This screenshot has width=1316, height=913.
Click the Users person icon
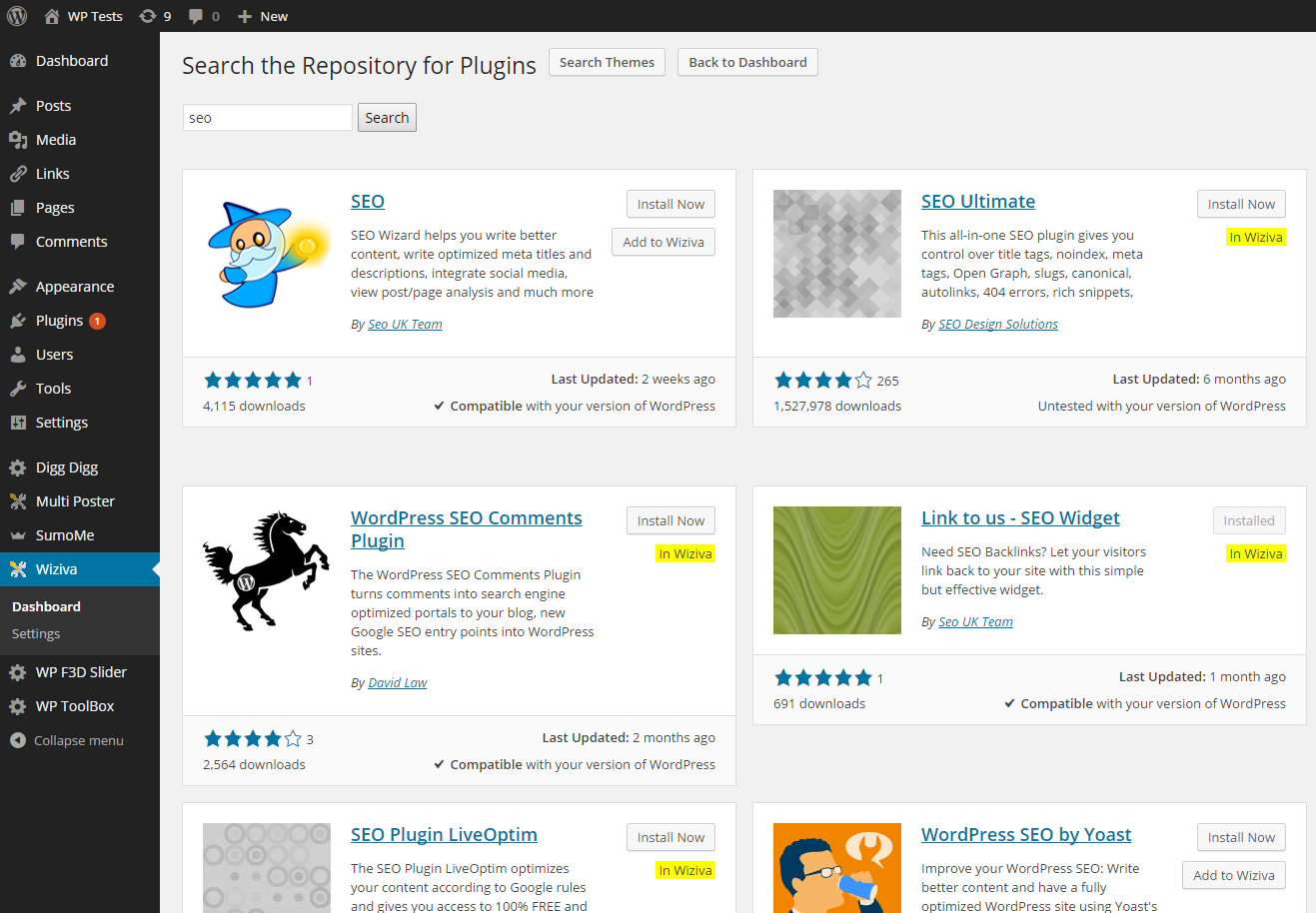click(x=18, y=355)
